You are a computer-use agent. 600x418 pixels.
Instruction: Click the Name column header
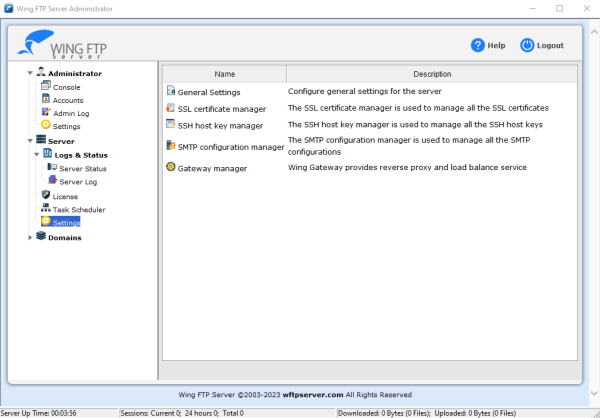(x=225, y=74)
